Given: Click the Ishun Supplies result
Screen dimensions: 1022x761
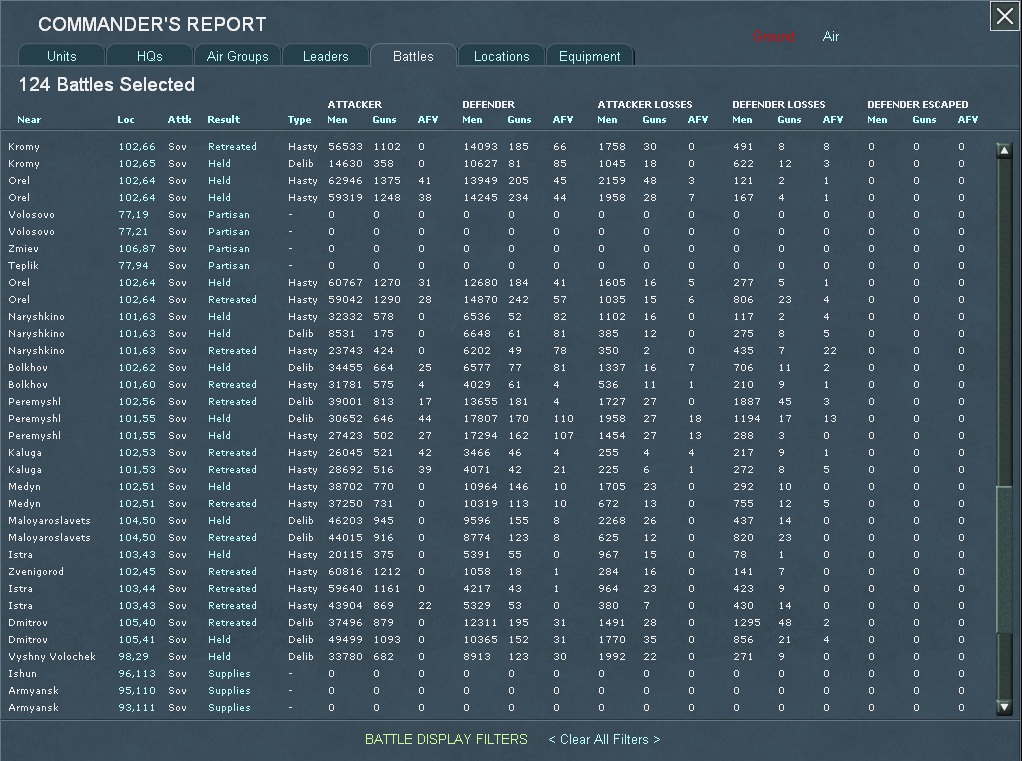Looking at the screenshot, I should [229, 673].
